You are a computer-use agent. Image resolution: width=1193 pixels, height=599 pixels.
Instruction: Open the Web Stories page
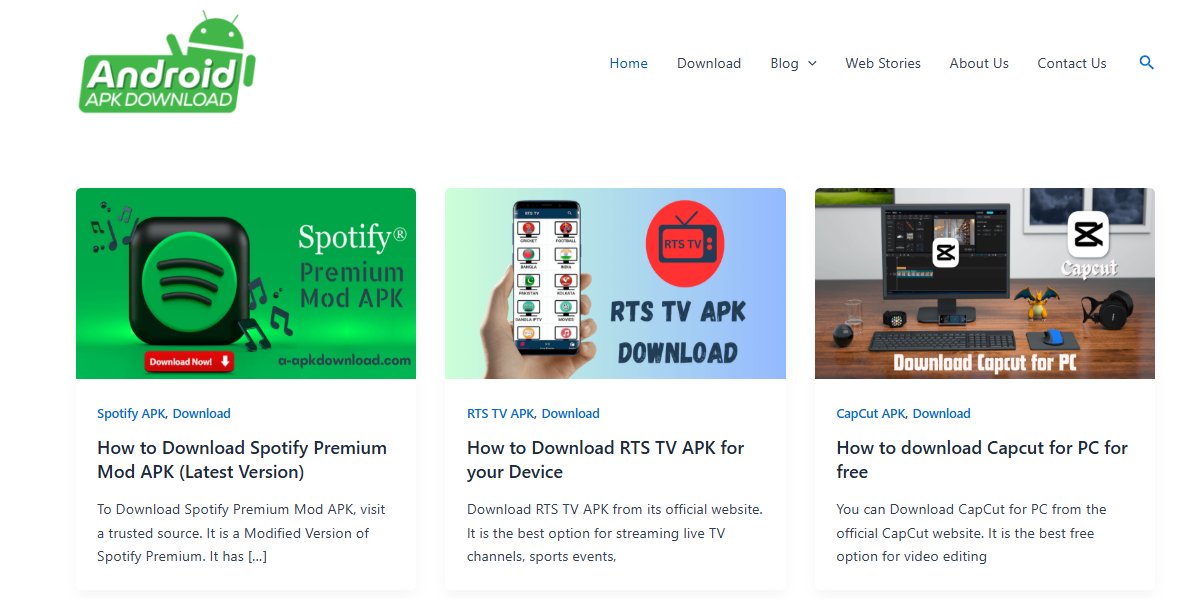pyautogui.click(x=882, y=63)
